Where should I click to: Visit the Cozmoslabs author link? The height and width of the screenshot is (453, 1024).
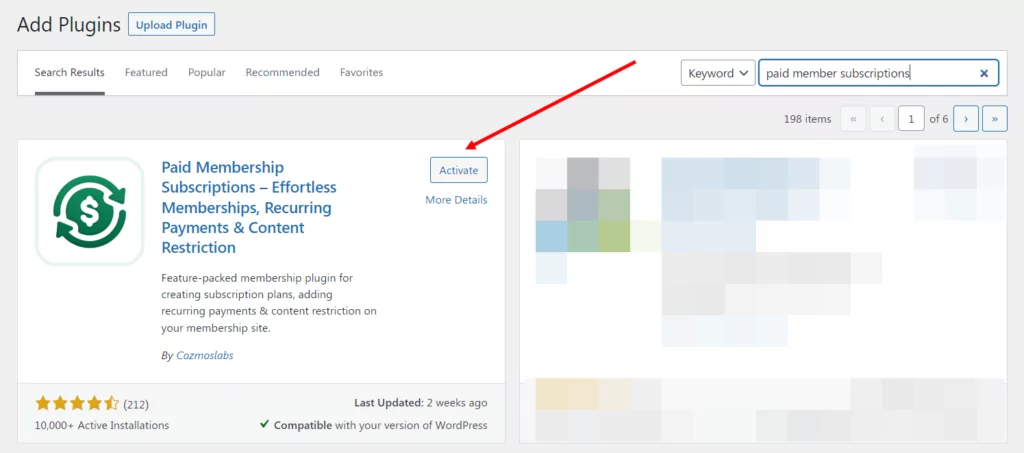pyautogui.click(x=205, y=356)
